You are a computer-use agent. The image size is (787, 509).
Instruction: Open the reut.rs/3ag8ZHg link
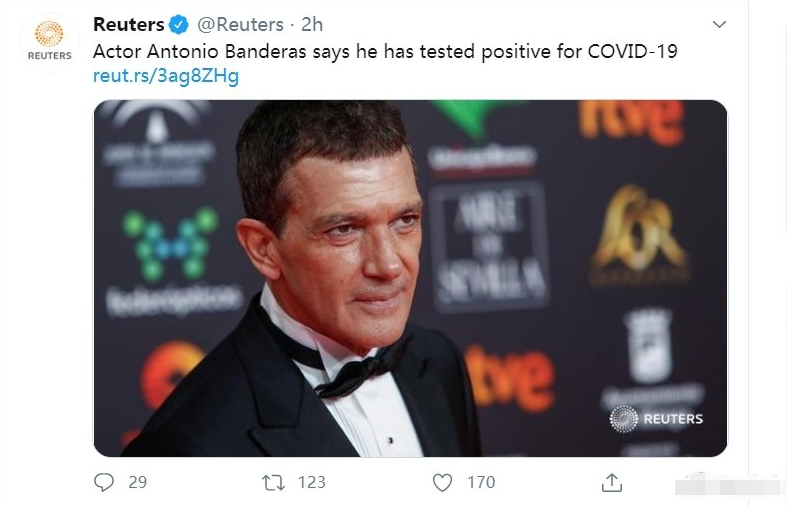166,76
